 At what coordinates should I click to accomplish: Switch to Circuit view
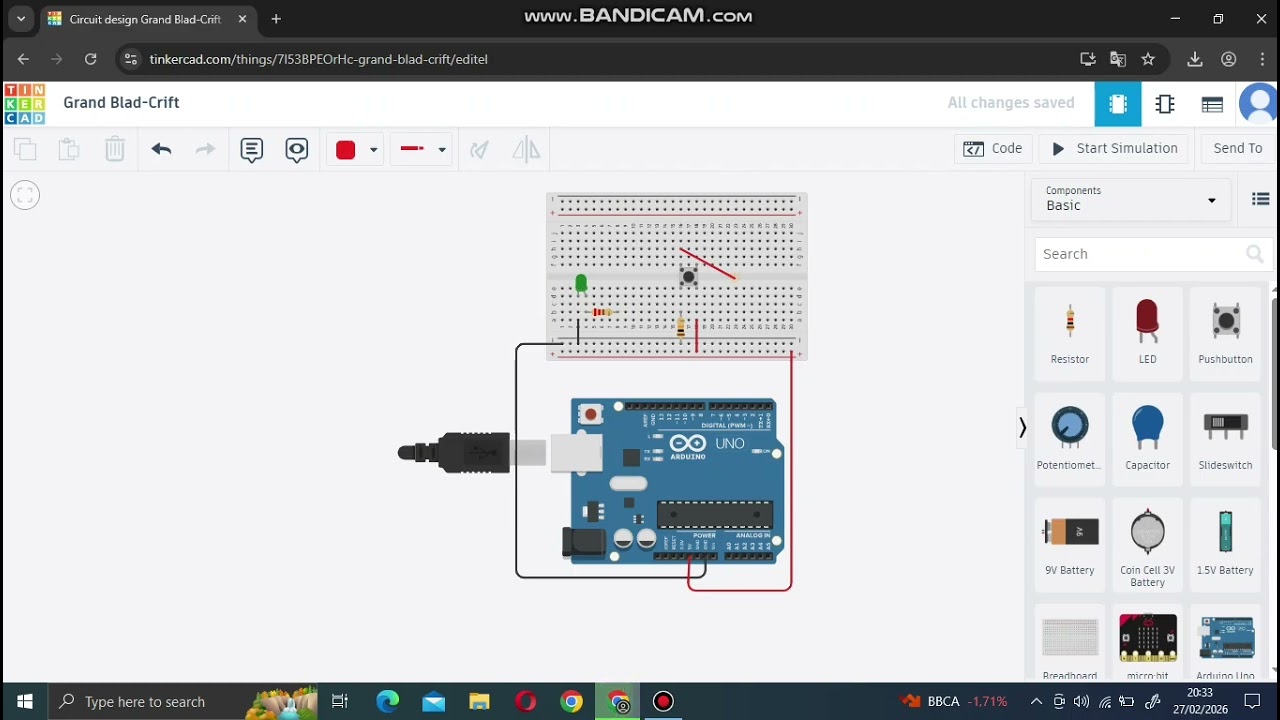[x=1118, y=104]
